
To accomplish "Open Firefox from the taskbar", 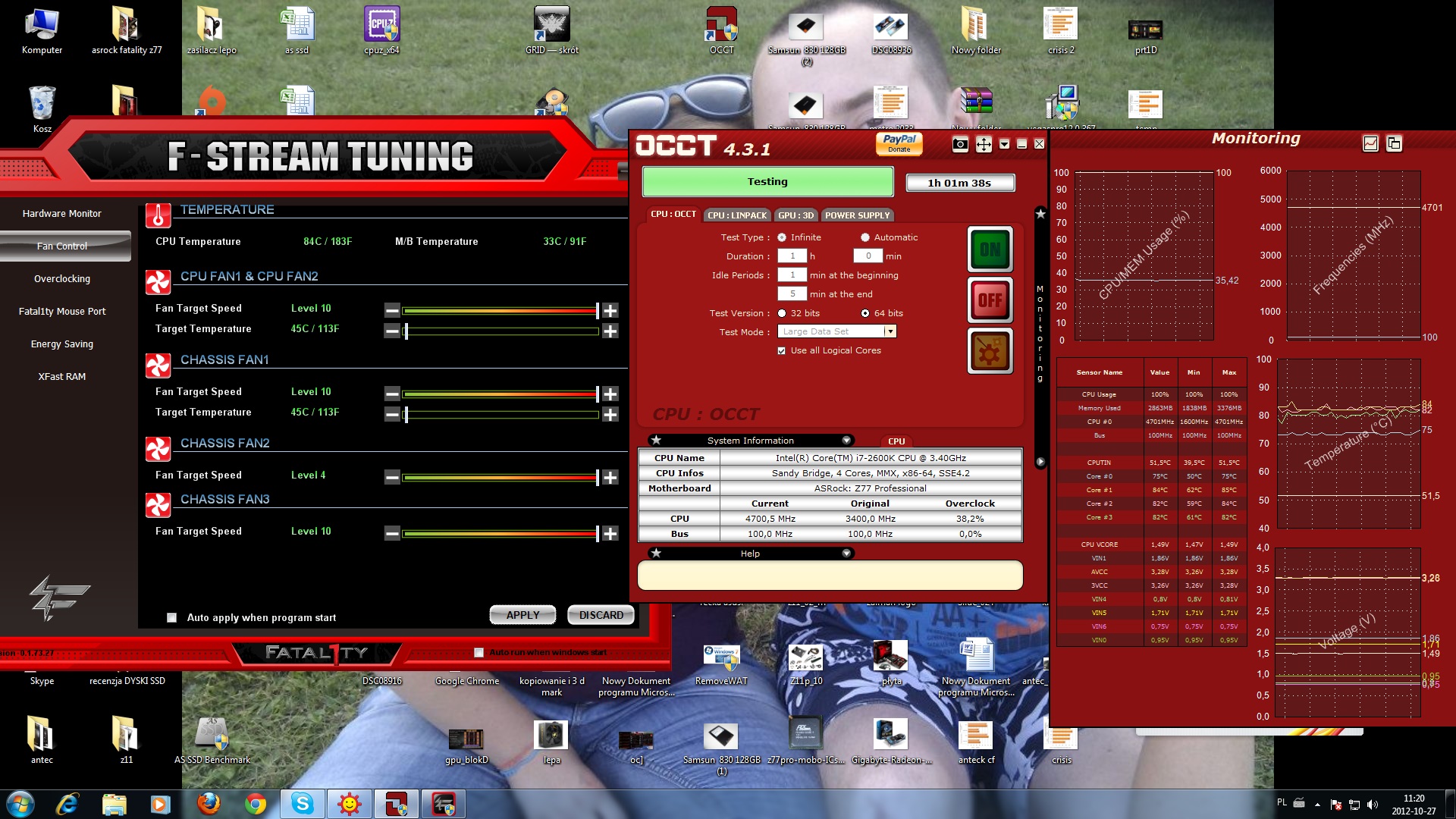I will tap(209, 804).
